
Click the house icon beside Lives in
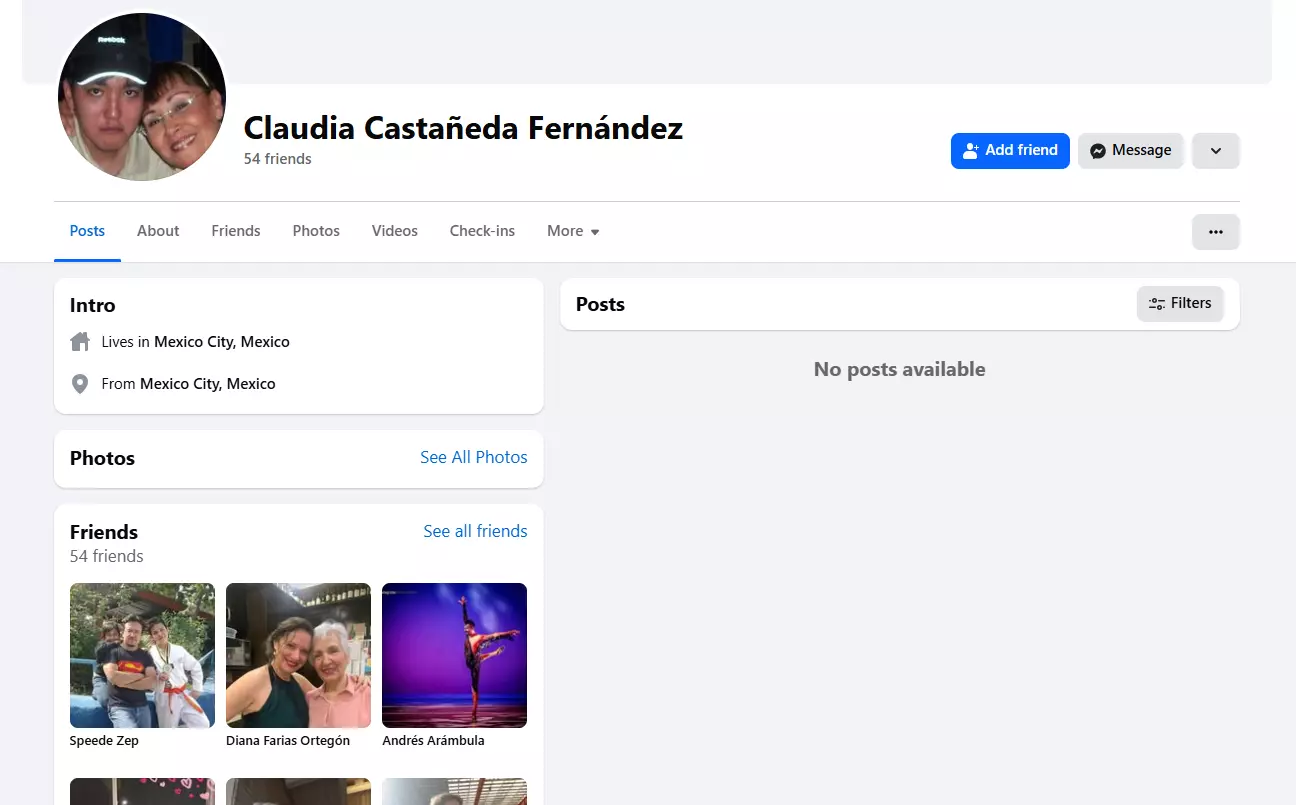pyautogui.click(x=80, y=342)
